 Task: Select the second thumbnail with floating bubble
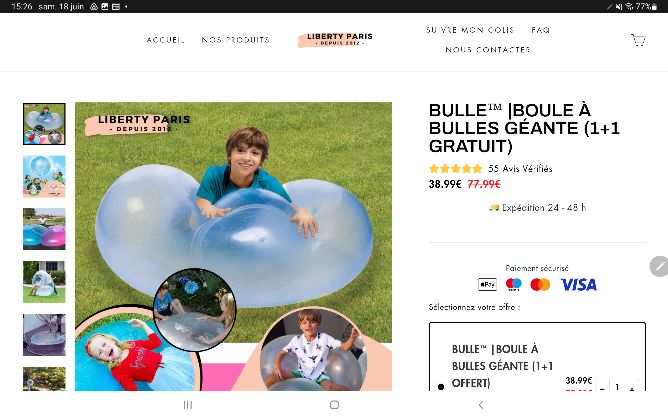click(x=44, y=176)
